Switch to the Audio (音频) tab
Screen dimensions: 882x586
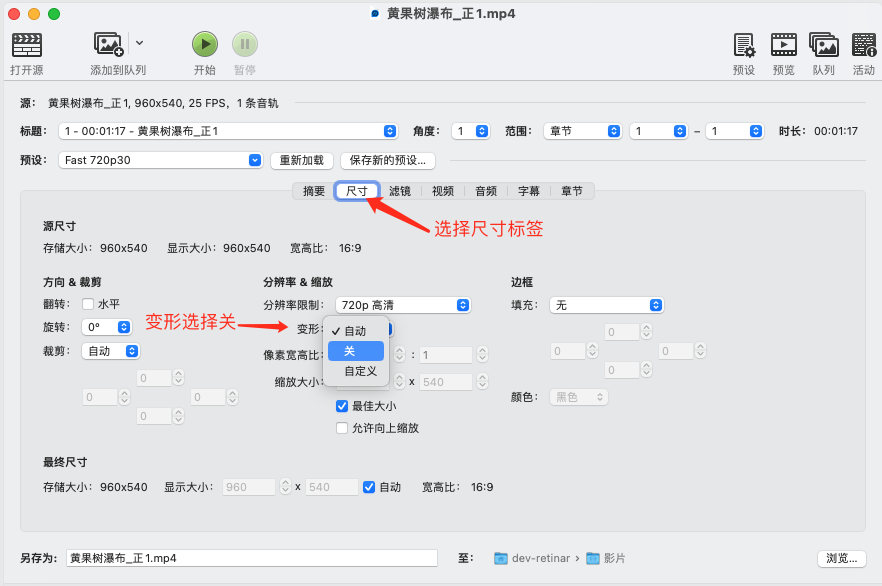tap(486, 191)
